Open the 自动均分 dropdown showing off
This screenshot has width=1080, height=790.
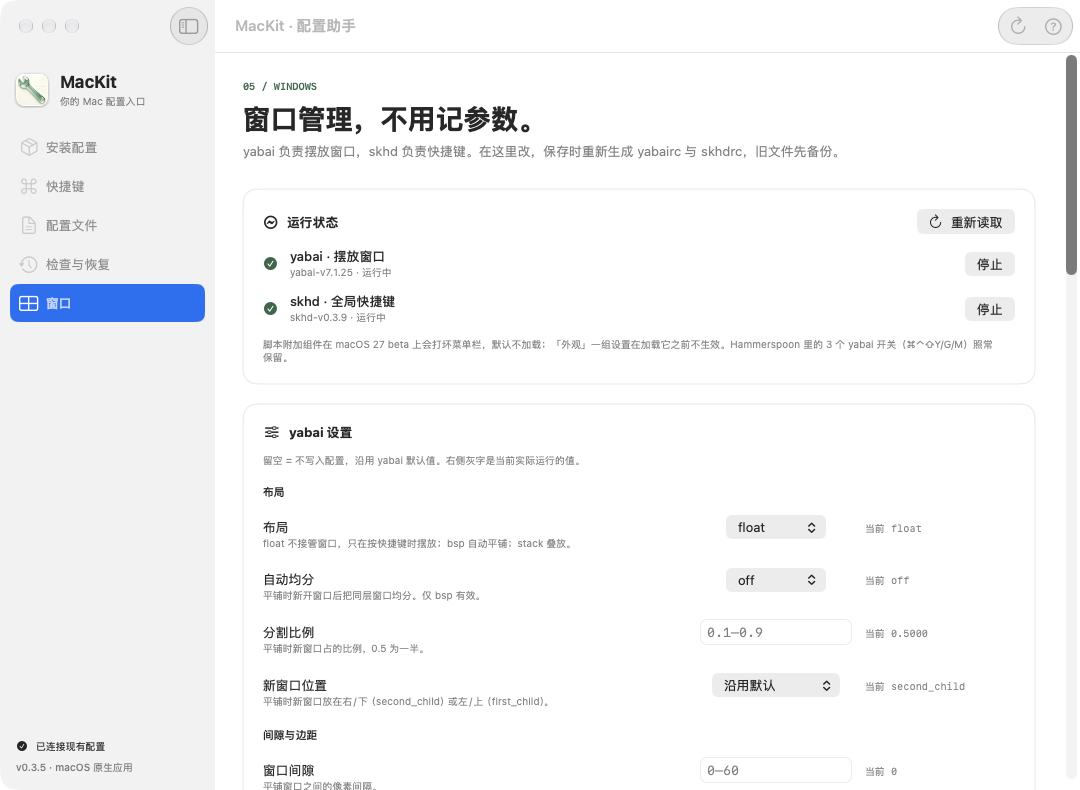click(x=776, y=580)
